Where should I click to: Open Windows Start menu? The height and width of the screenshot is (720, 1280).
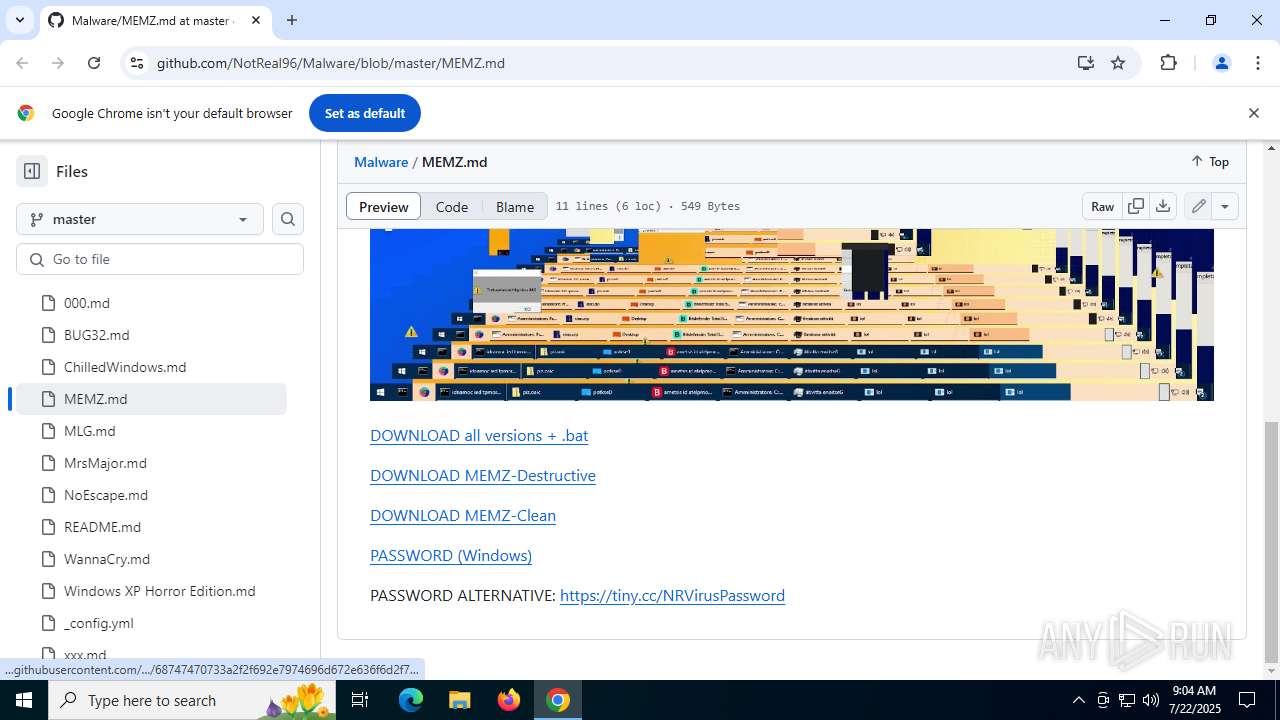coord(24,700)
